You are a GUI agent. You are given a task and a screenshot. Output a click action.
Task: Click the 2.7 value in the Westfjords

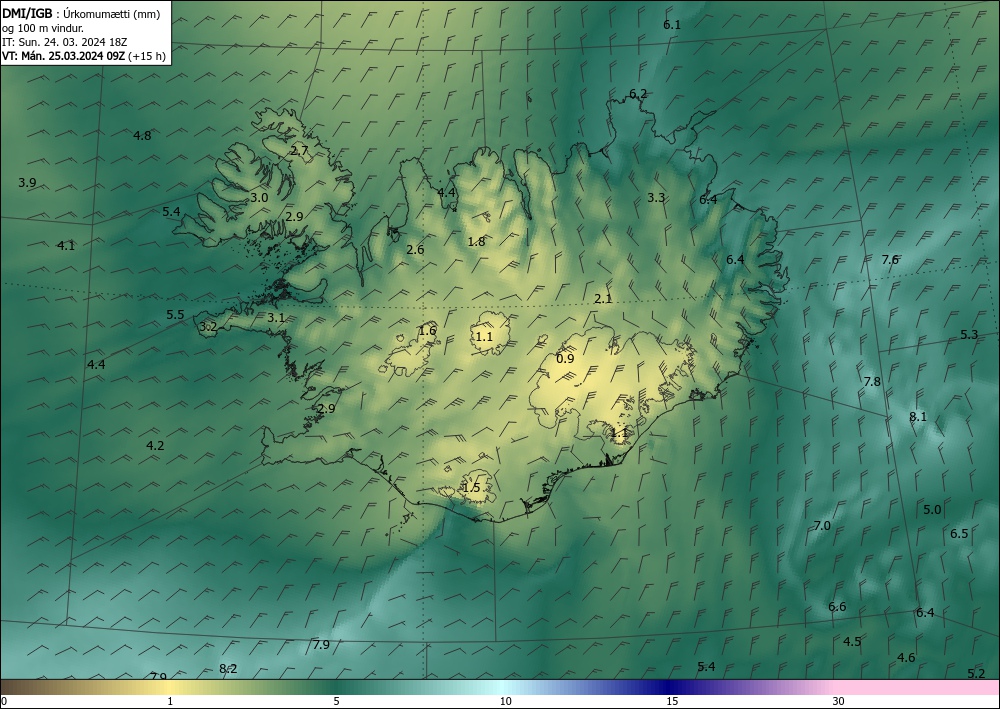[x=300, y=151]
